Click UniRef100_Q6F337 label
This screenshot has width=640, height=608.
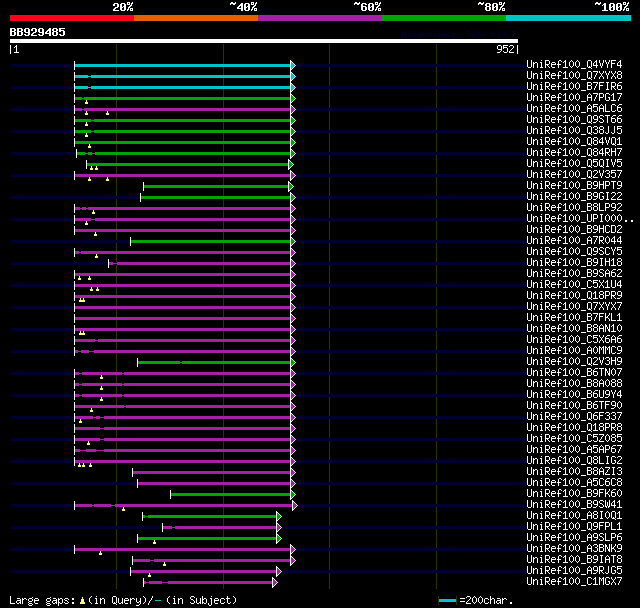(574, 417)
